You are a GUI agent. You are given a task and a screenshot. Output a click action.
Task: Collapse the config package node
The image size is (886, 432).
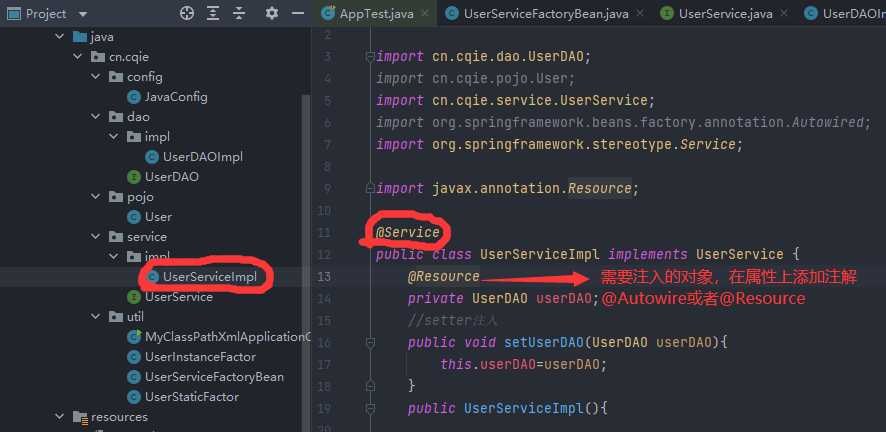[96, 77]
